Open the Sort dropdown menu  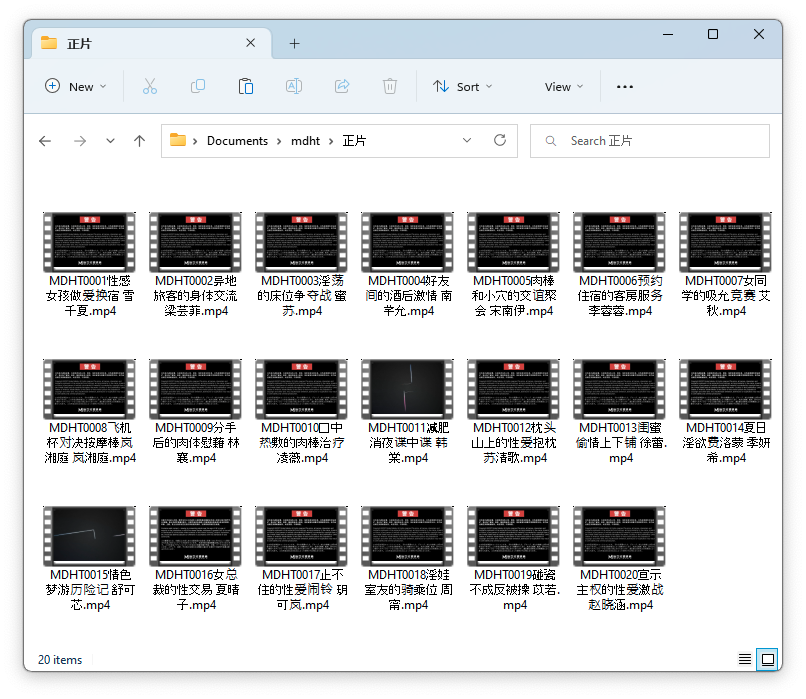tap(462, 87)
